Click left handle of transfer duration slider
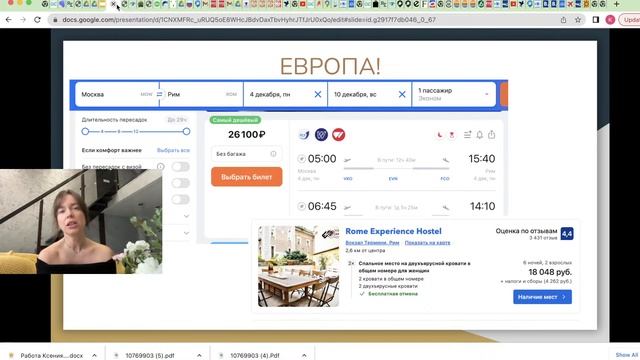 pos(85,131)
